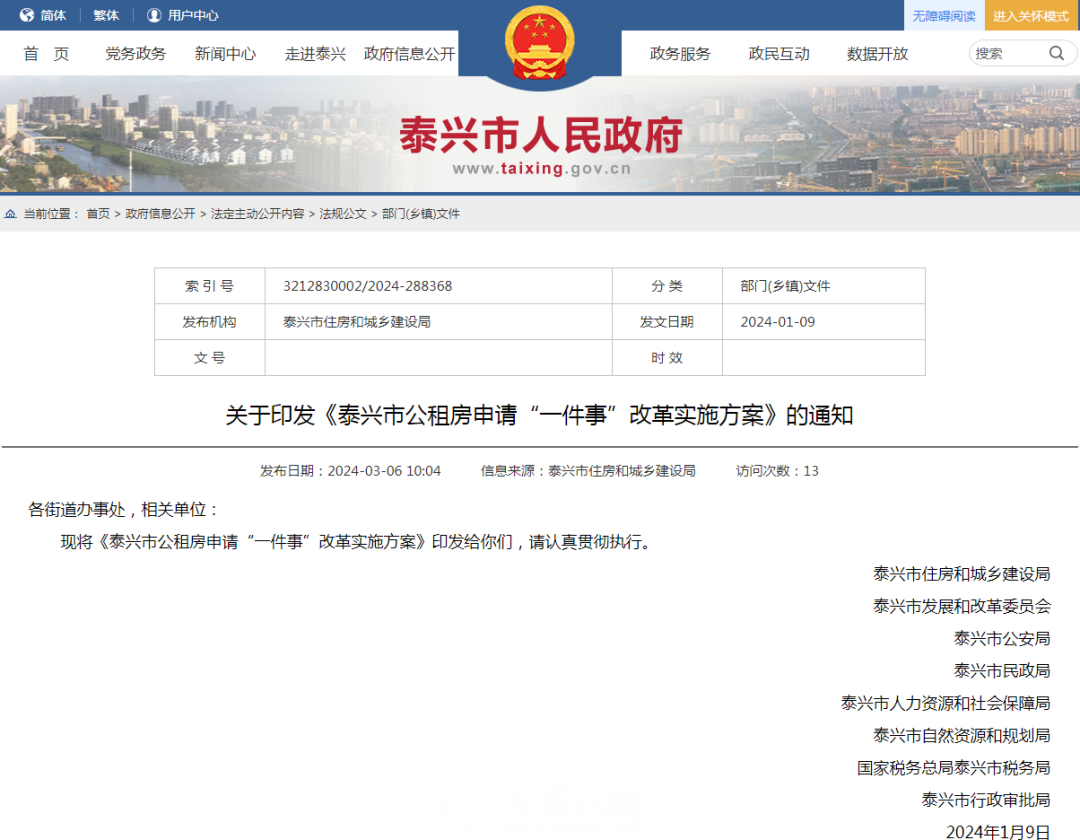The width and height of the screenshot is (1080, 840).
Task: Click breadcrumb link 法定主动公开内容
Action: [x=258, y=214]
